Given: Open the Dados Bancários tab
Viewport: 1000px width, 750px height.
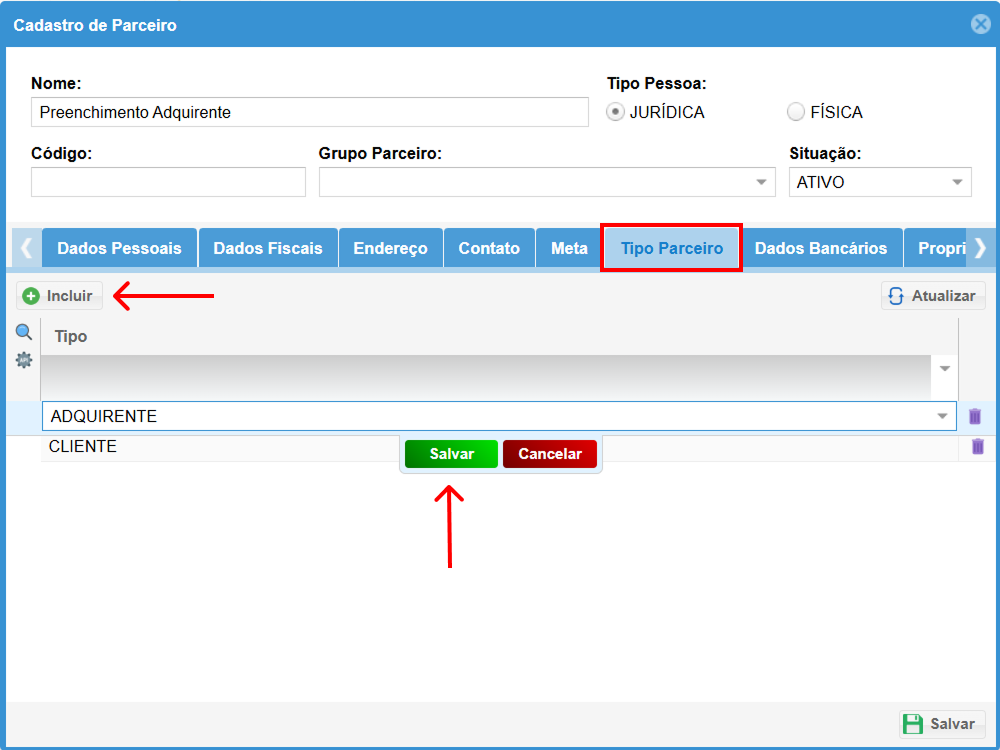Looking at the screenshot, I should click(x=820, y=248).
